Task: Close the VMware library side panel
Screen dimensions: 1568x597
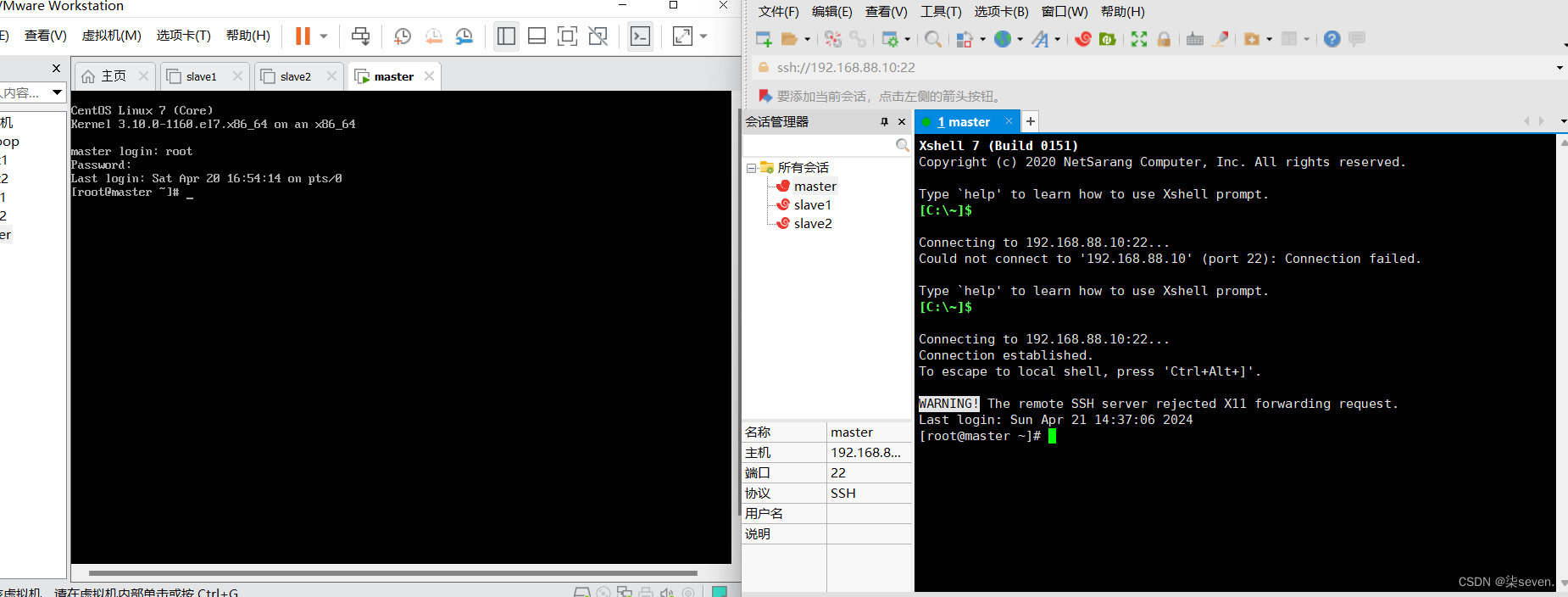Action: click(x=56, y=68)
